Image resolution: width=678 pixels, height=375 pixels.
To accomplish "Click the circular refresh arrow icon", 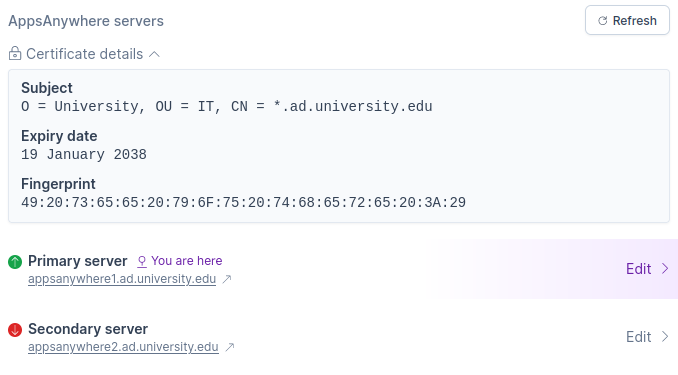I will (x=602, y=21).
